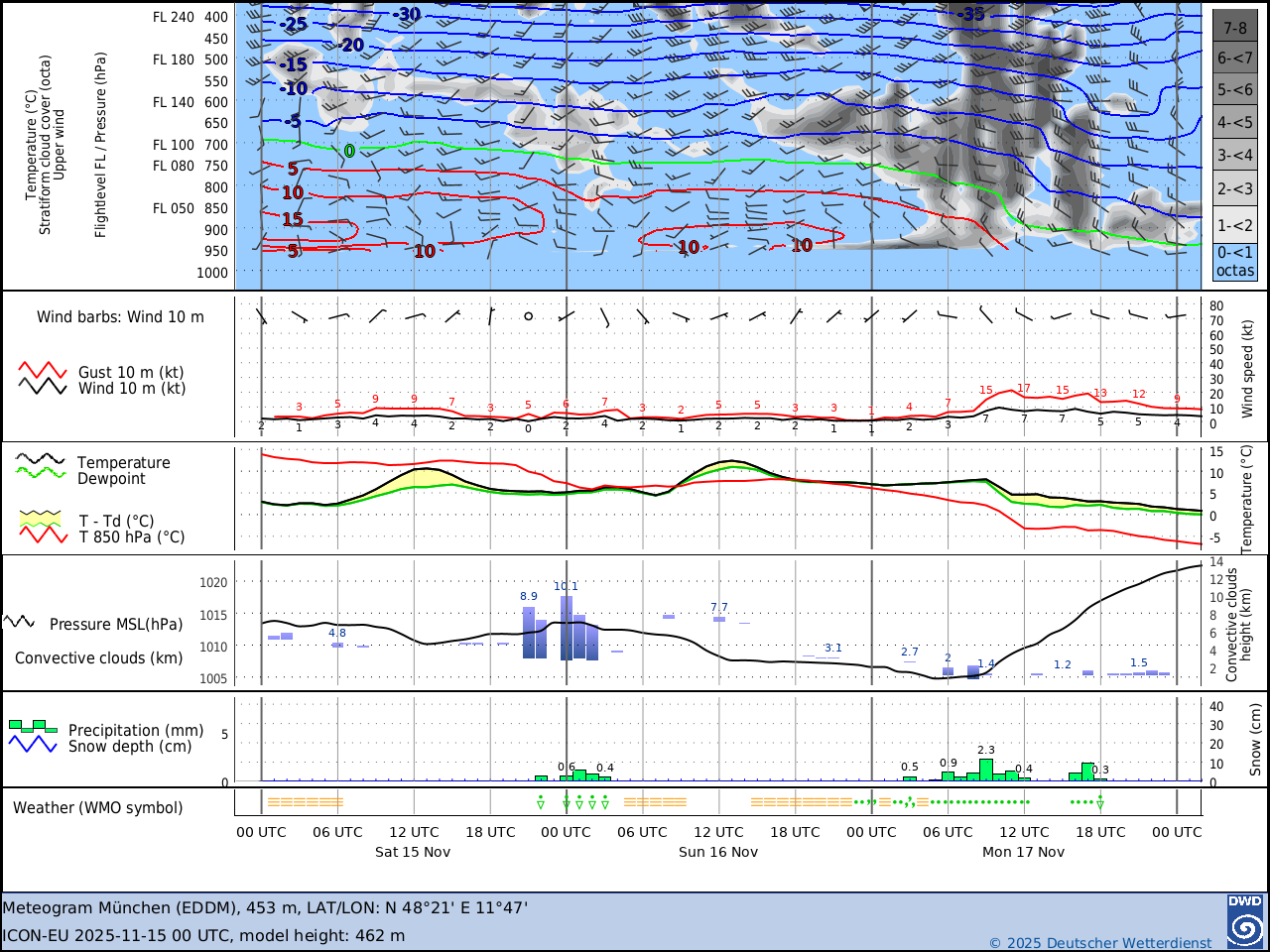Click the -30 isotherm label
This screenshot has width=1270, height=952.
[x=407, y=14]
